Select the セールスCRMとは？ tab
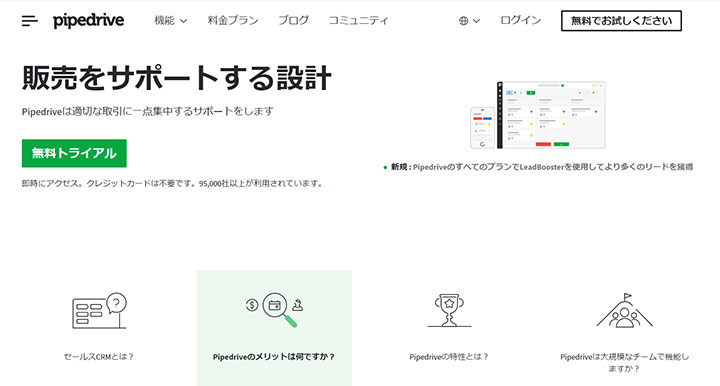The height and width of the screenshot is (386, 720). (99, 357)
